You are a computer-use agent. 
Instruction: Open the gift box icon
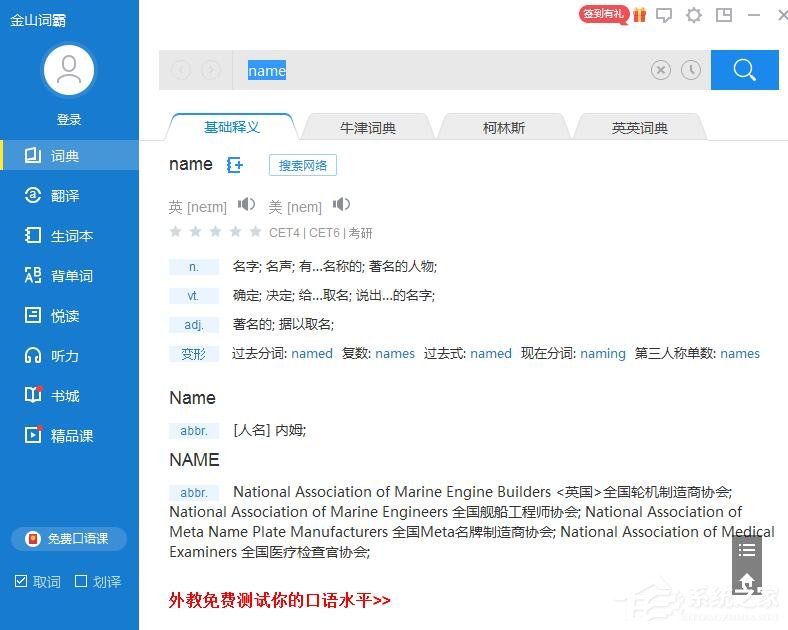point(639,15)
